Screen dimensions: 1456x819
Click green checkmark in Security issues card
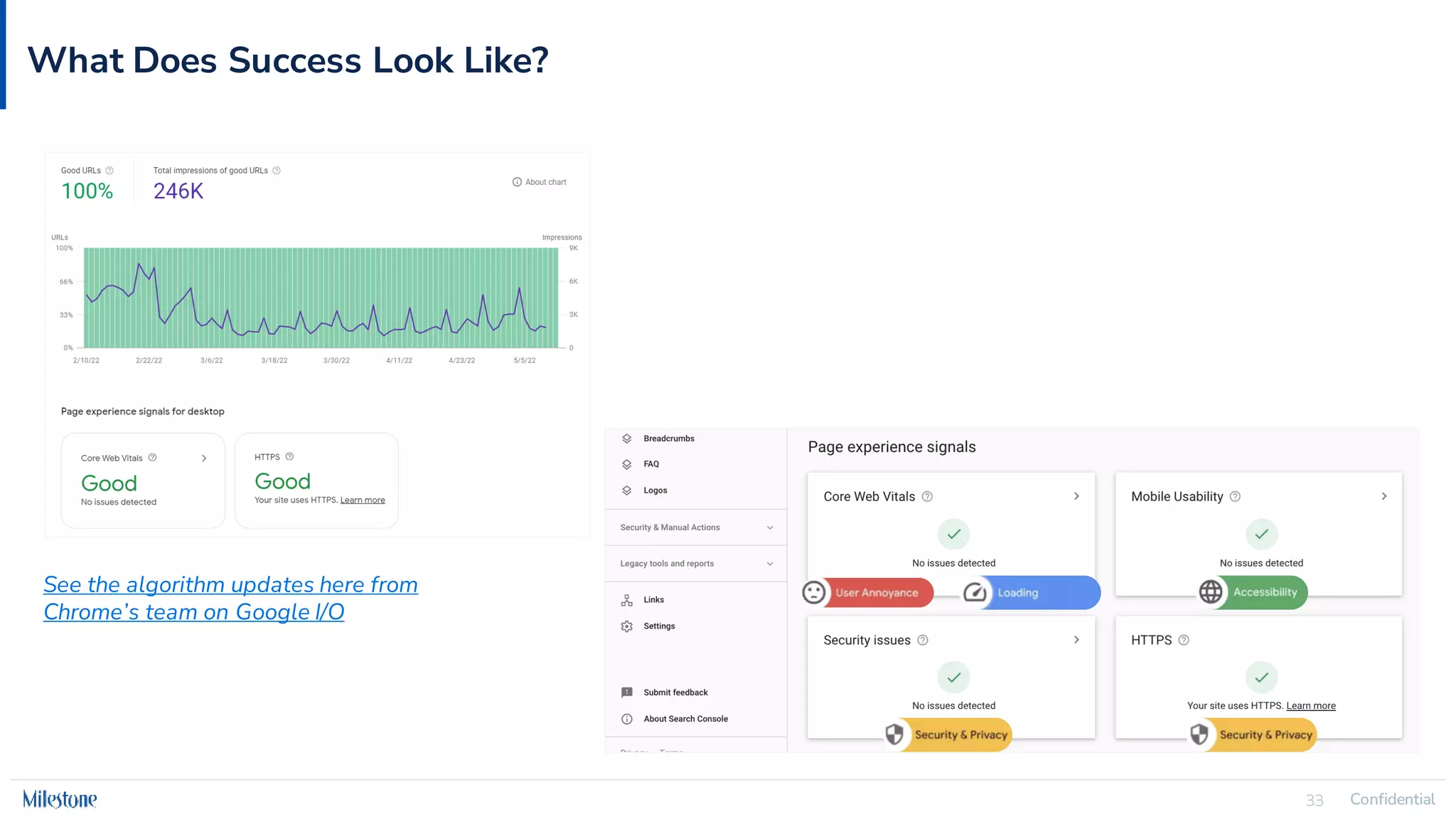click(953, 678)
